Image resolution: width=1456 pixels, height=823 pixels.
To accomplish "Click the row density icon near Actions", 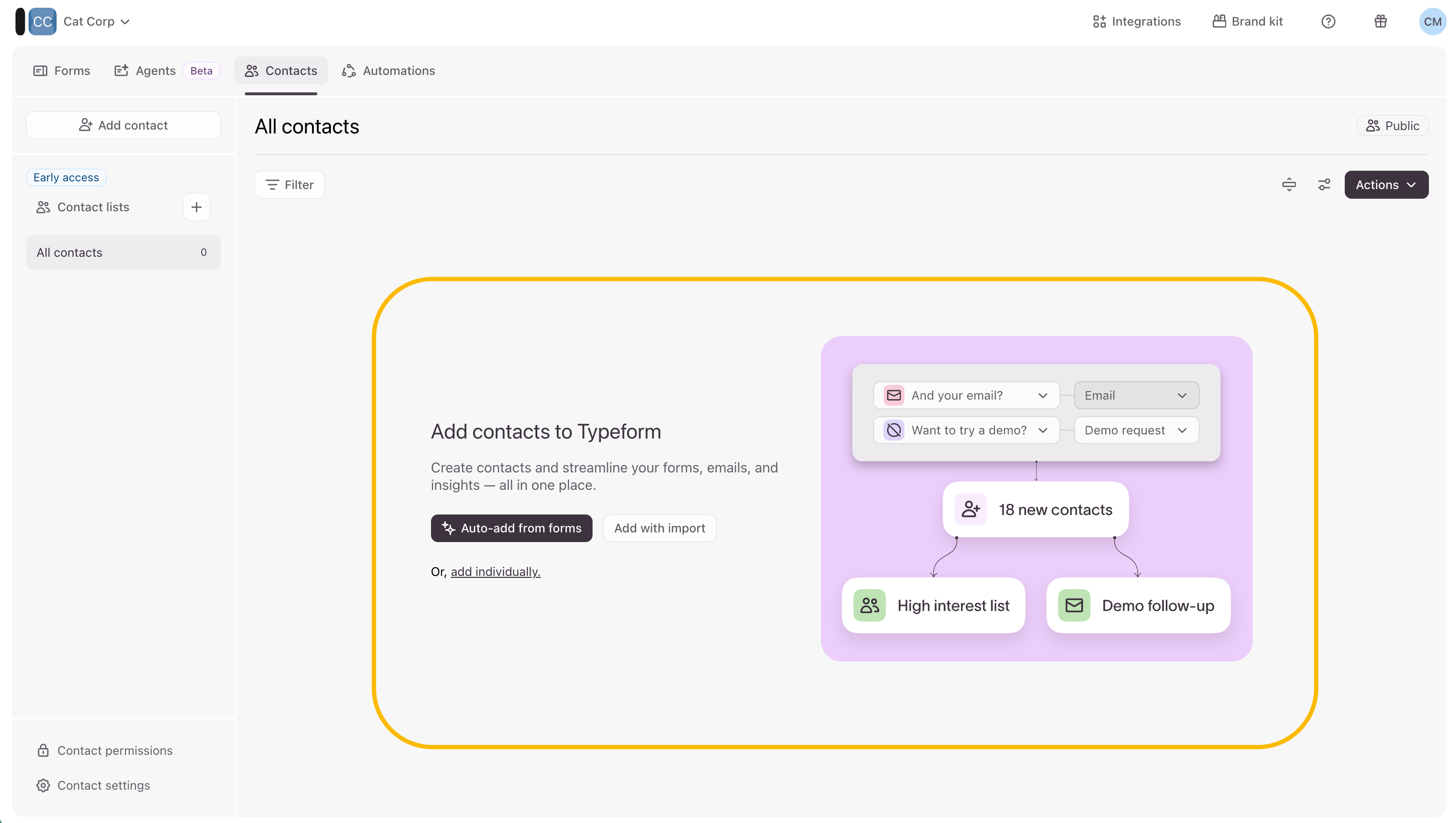I will tap(1289, 185).
